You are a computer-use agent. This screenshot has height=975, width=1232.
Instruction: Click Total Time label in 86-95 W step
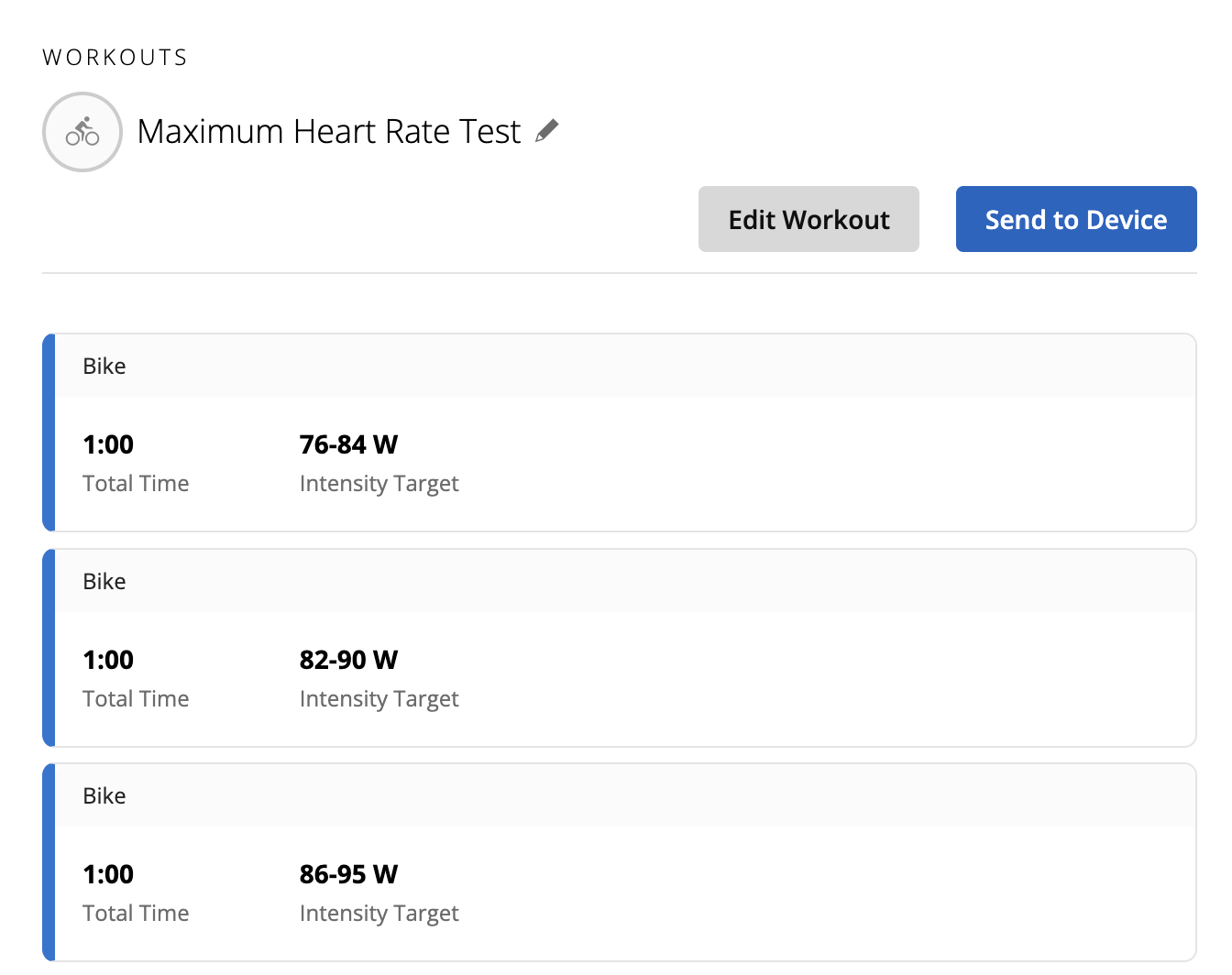tap(136, 914)
